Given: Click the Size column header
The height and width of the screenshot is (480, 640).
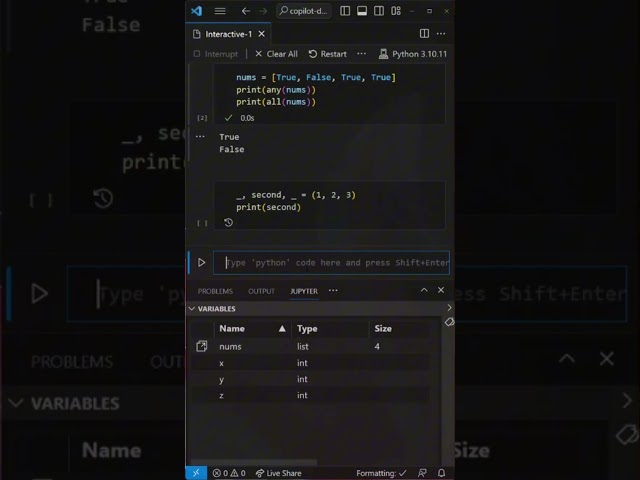Looking at the screenshot, I should point(399,329).
